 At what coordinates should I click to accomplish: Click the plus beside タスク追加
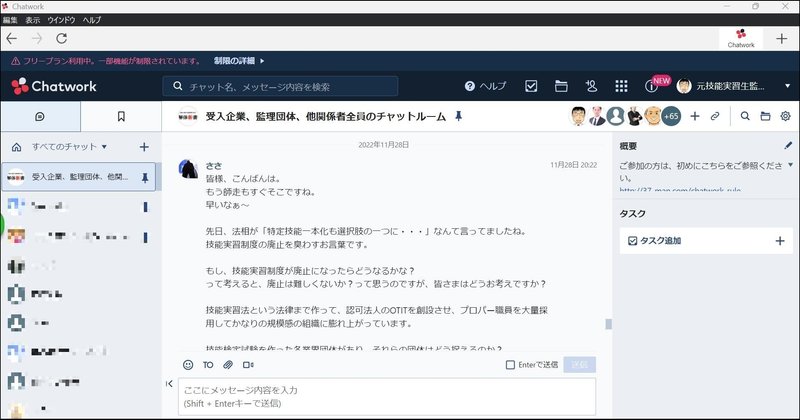[780, 240]
